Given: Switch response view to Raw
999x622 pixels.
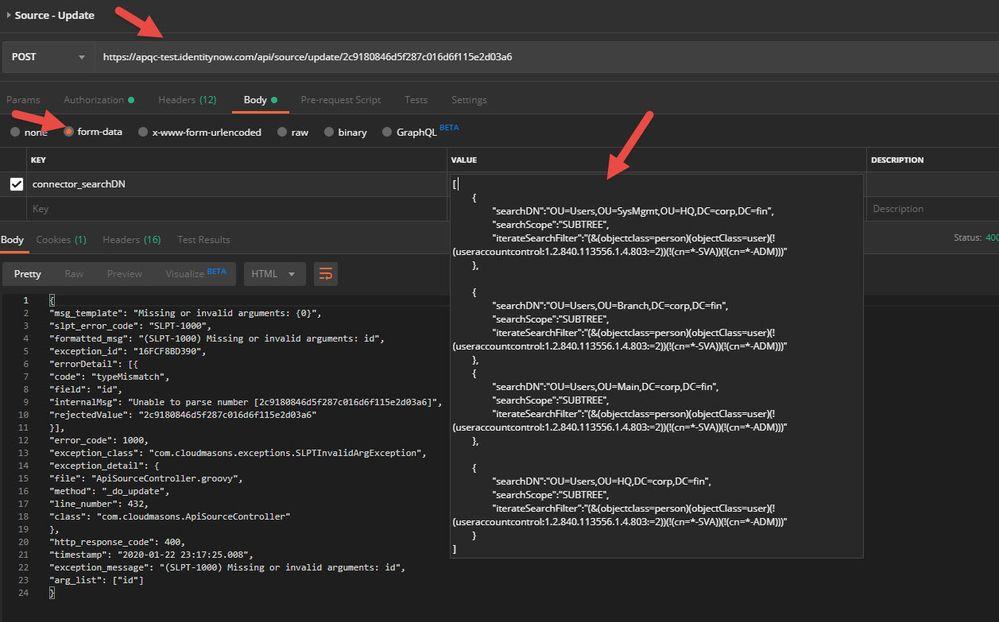Looking at the screenshot, I should (x=74, y=274).
